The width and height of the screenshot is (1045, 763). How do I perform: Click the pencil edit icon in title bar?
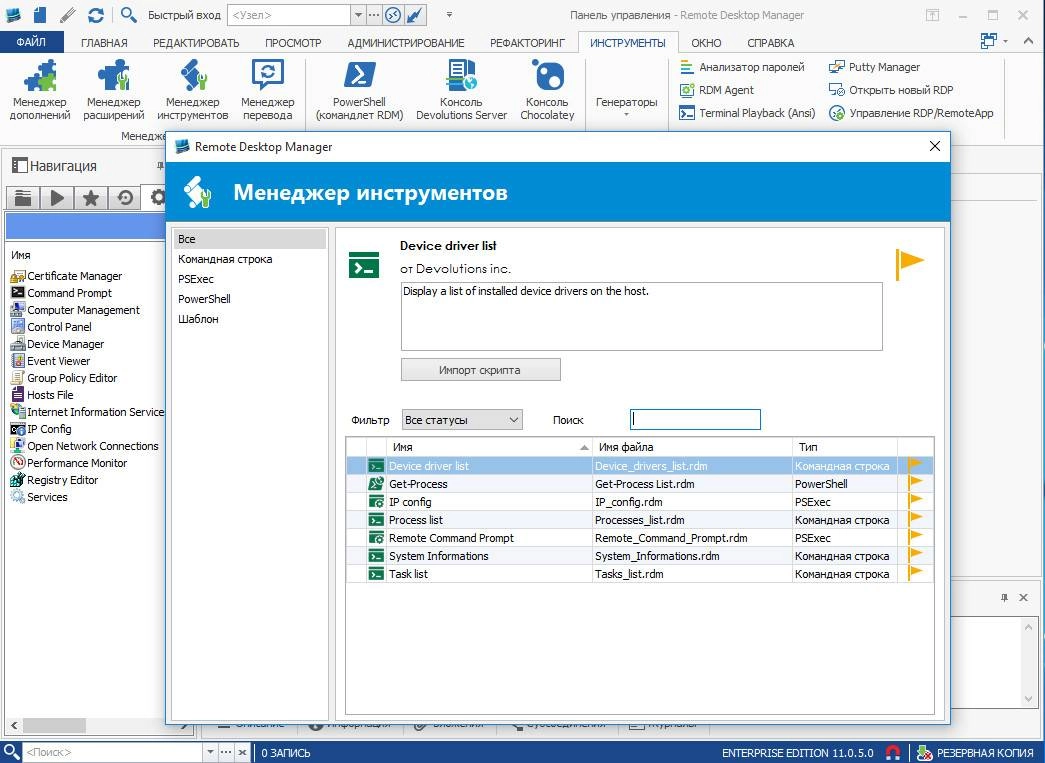click(67, 15)
